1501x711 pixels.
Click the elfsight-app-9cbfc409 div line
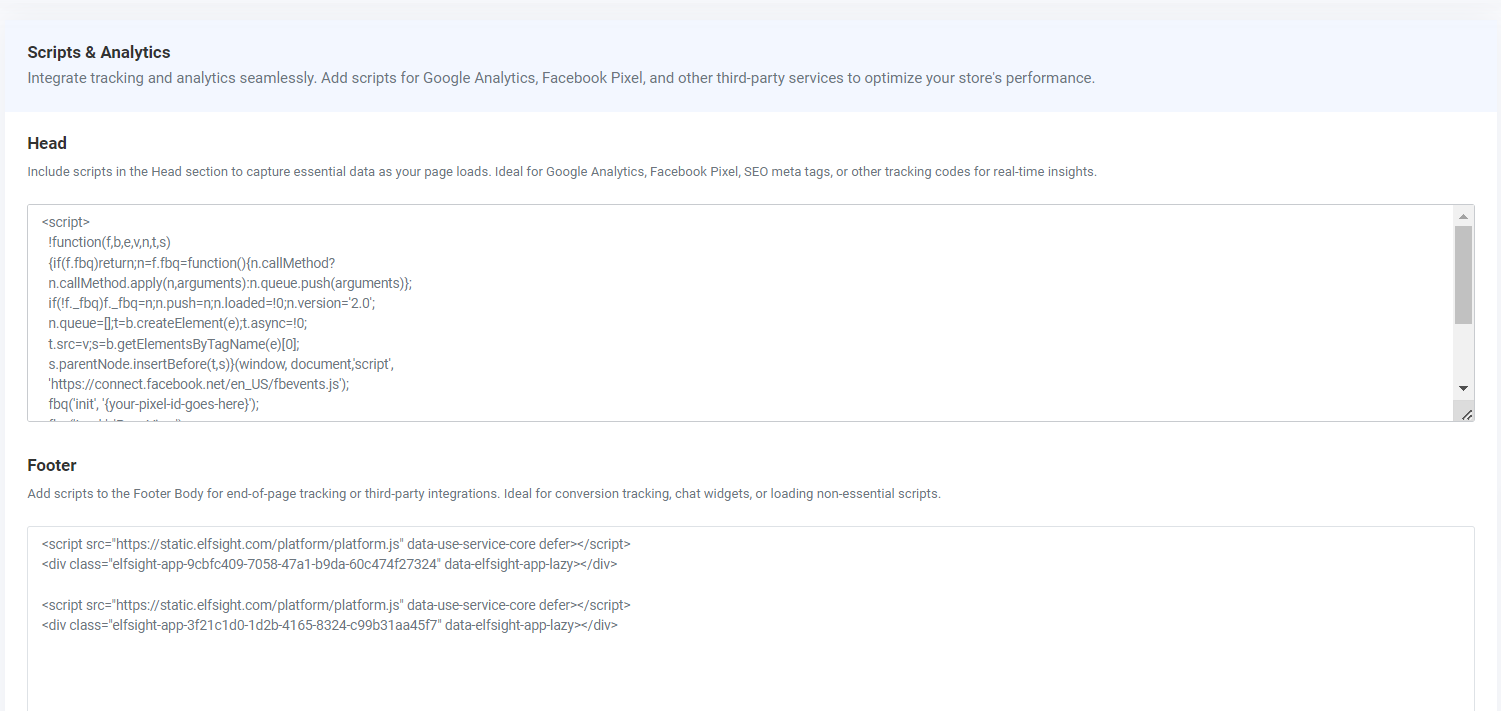coord(330,565)
